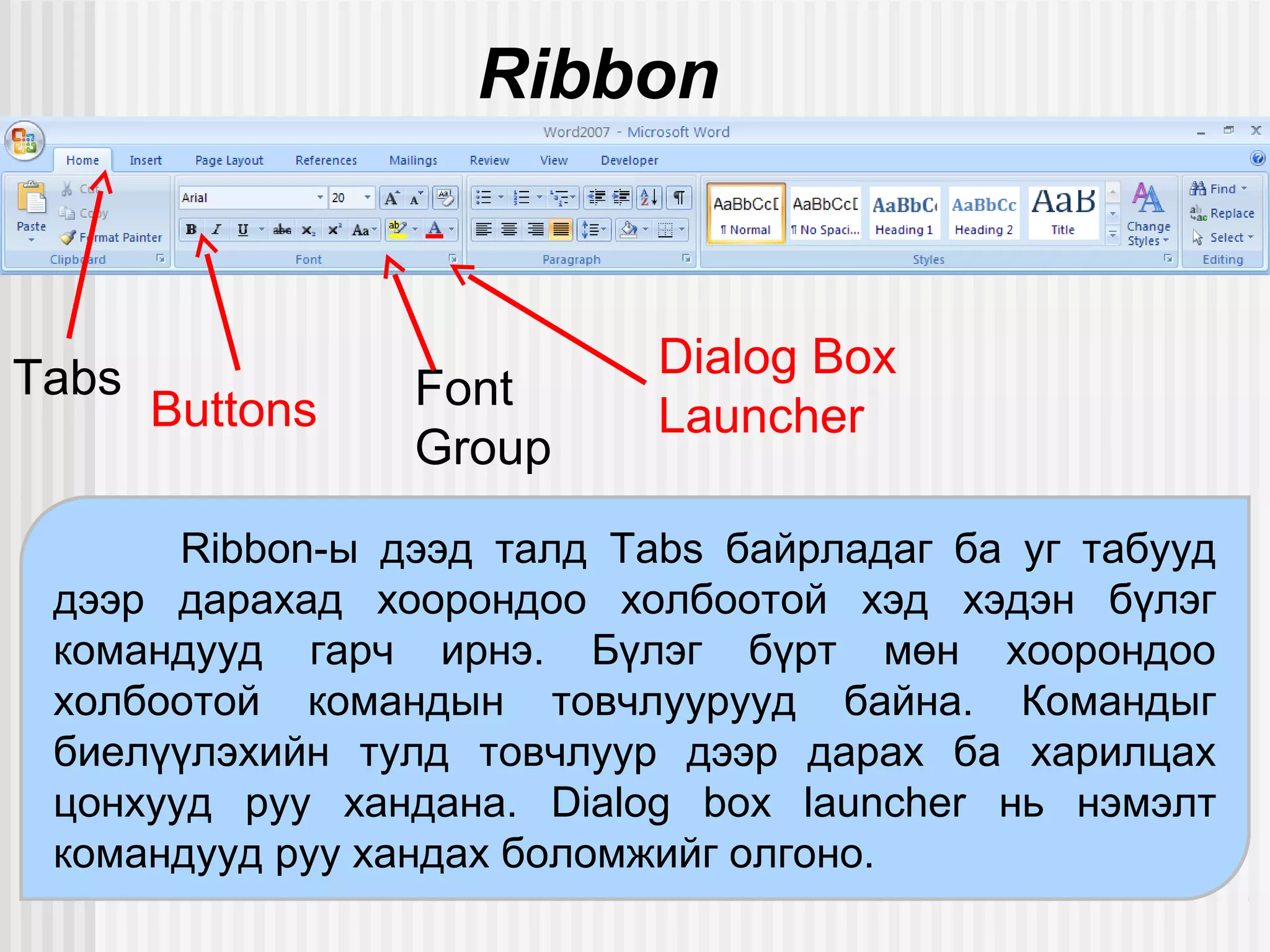Click the Grow Font icon
The image size is (1270, 952).
tap(391, 198)
